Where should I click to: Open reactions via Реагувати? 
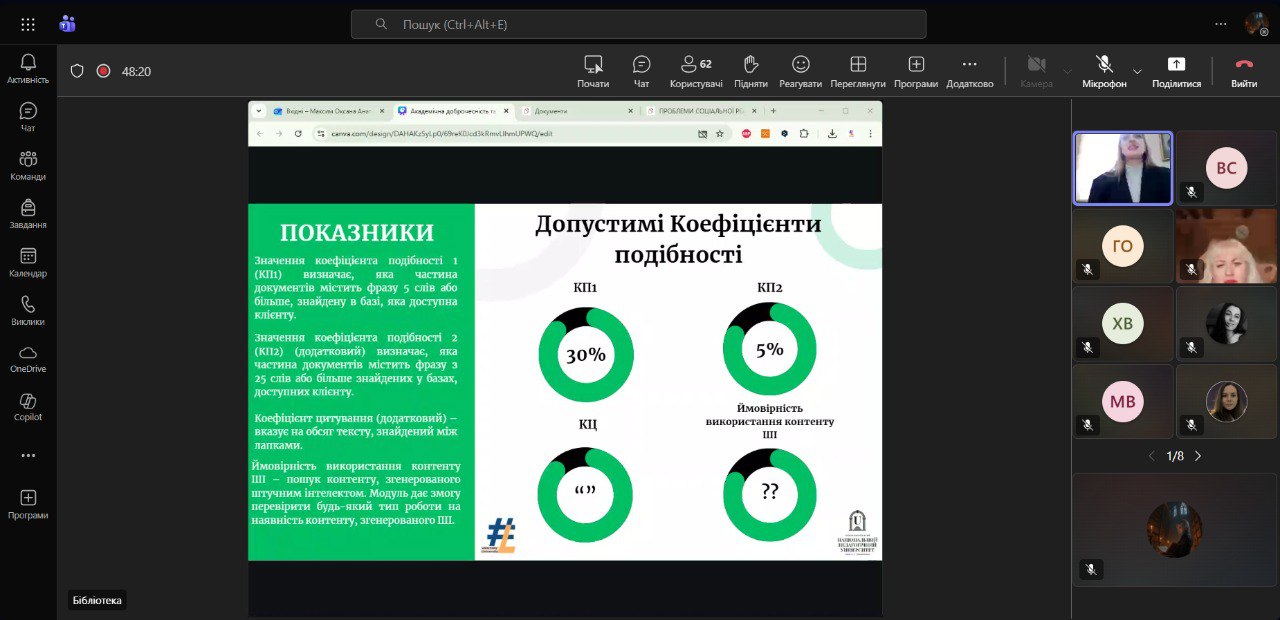click(x=800, y=71)
